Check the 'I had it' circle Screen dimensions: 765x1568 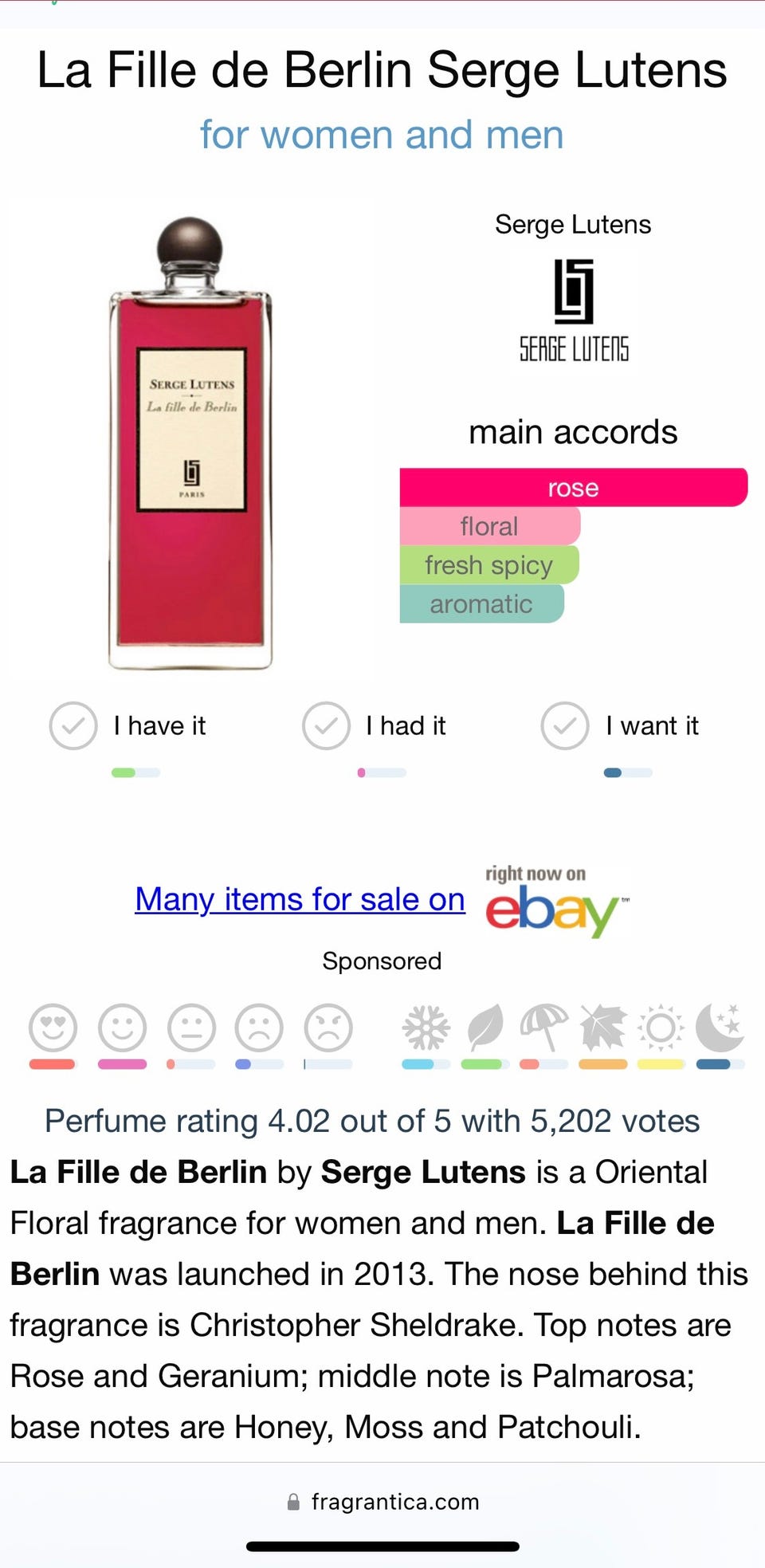click(x=326, y=725)
